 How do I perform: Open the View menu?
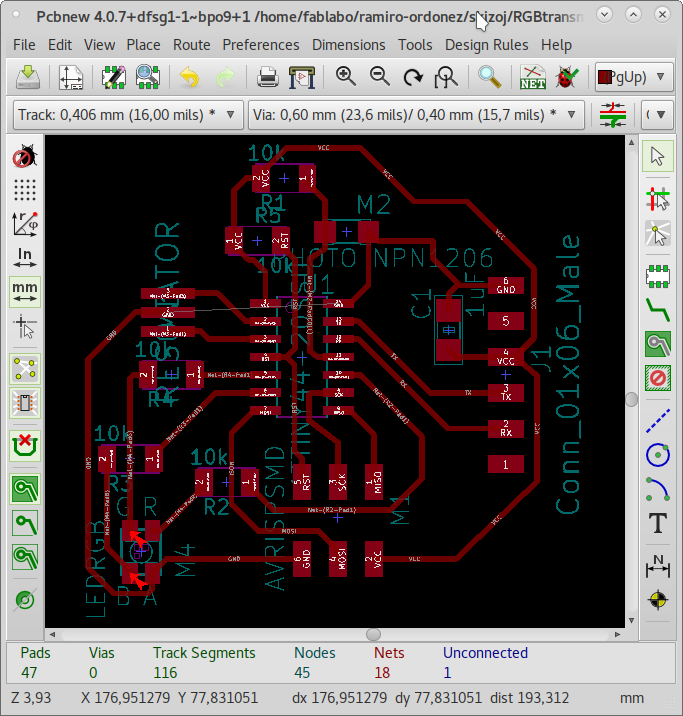pyautogui.click(x=99, y=45)
